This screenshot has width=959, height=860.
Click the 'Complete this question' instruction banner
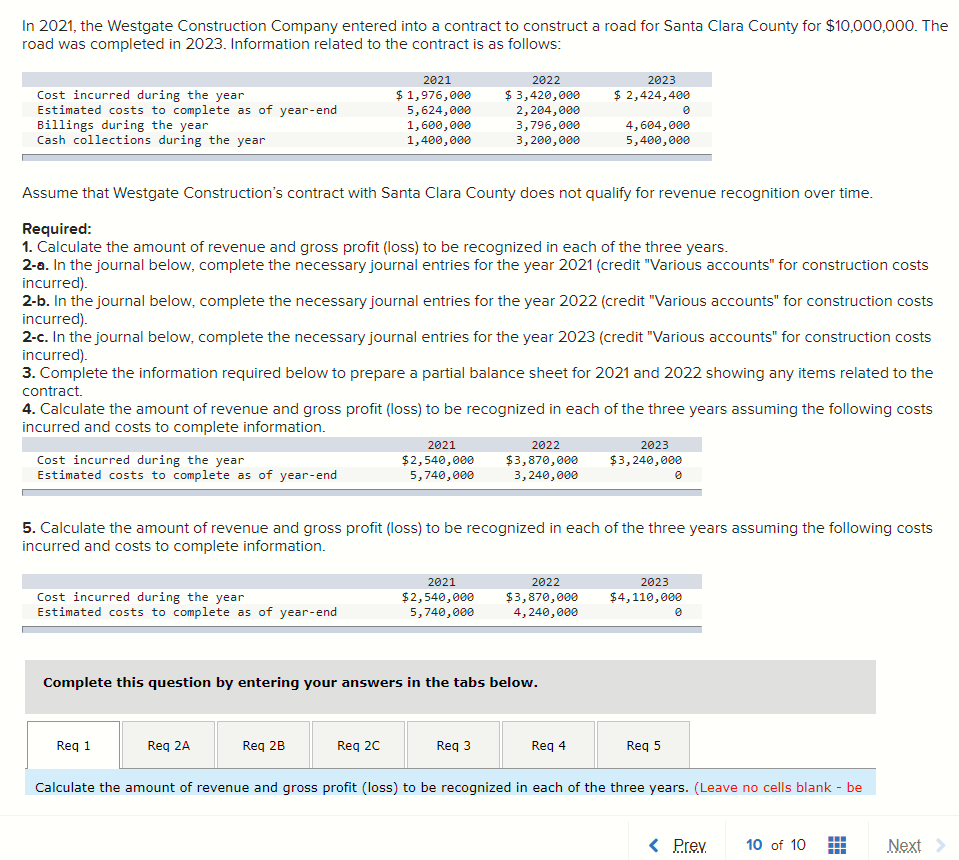click(x=450, y=686)
